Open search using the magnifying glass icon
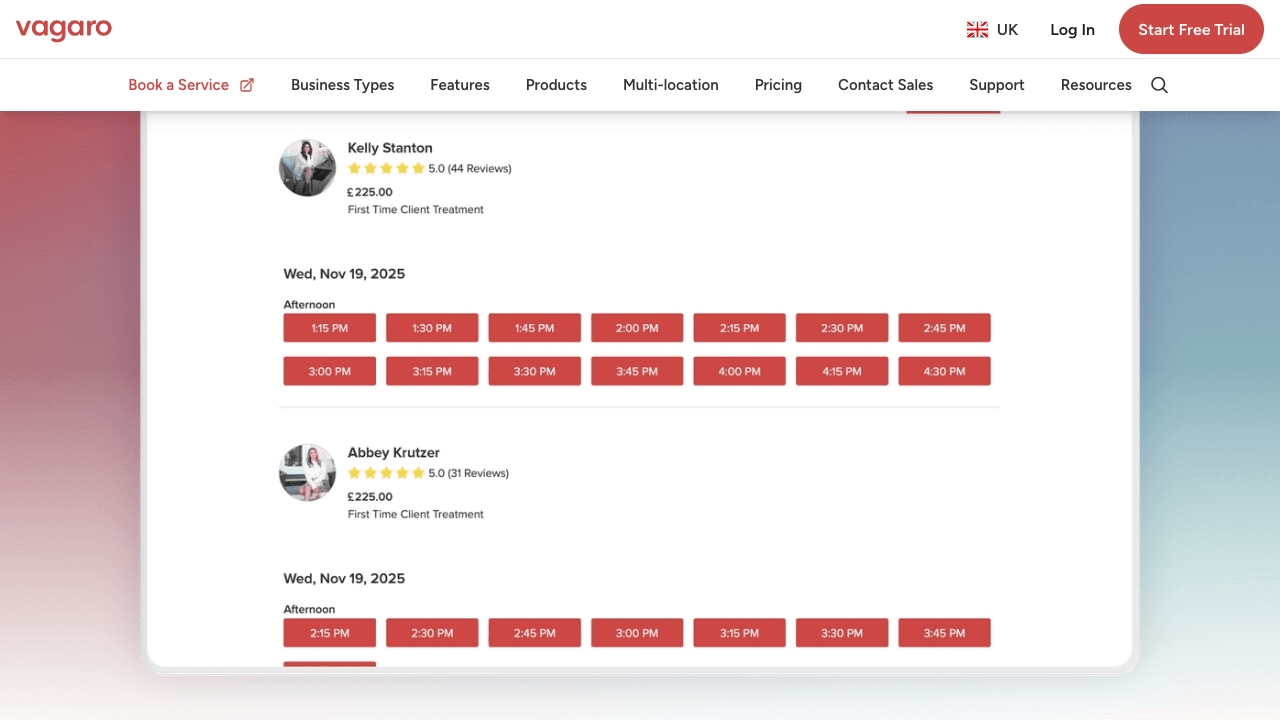The height and width of the screenshot is (720, 1280). coord(1159,85)
